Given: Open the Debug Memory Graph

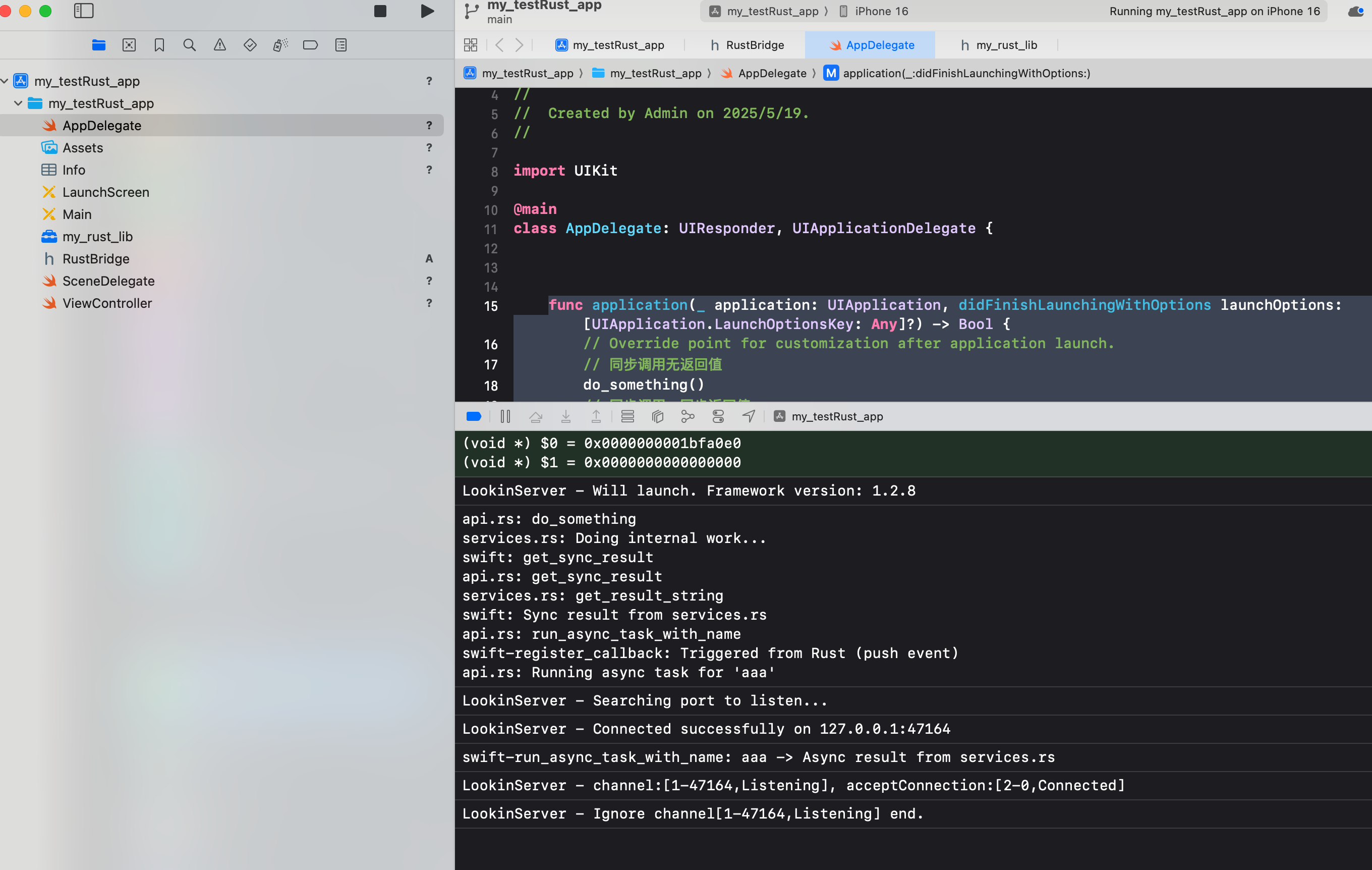Looking at the screenshot, I should 689,417.
